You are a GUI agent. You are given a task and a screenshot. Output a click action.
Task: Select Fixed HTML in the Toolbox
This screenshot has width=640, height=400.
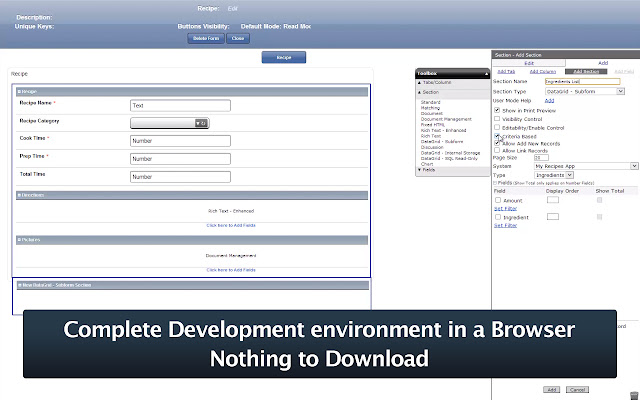pos(433,125)
